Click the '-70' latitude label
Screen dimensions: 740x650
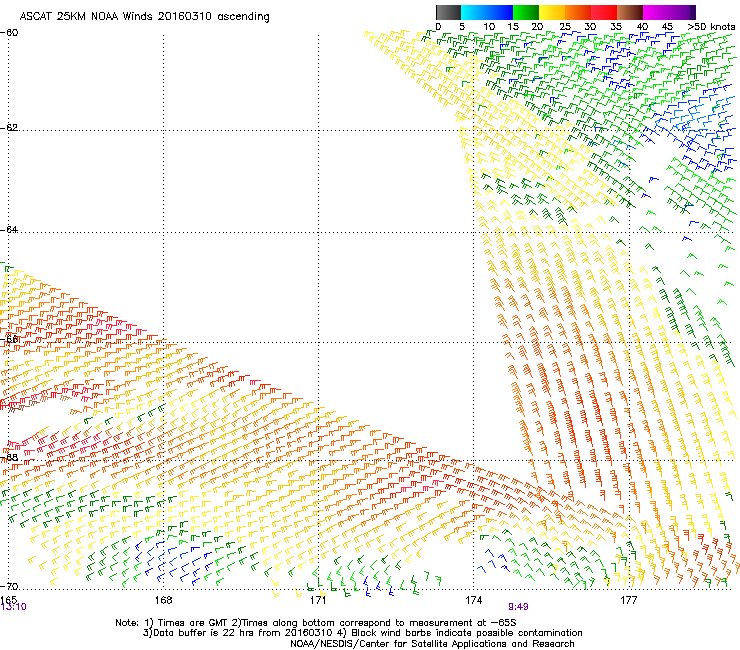[x=9, y=586]
